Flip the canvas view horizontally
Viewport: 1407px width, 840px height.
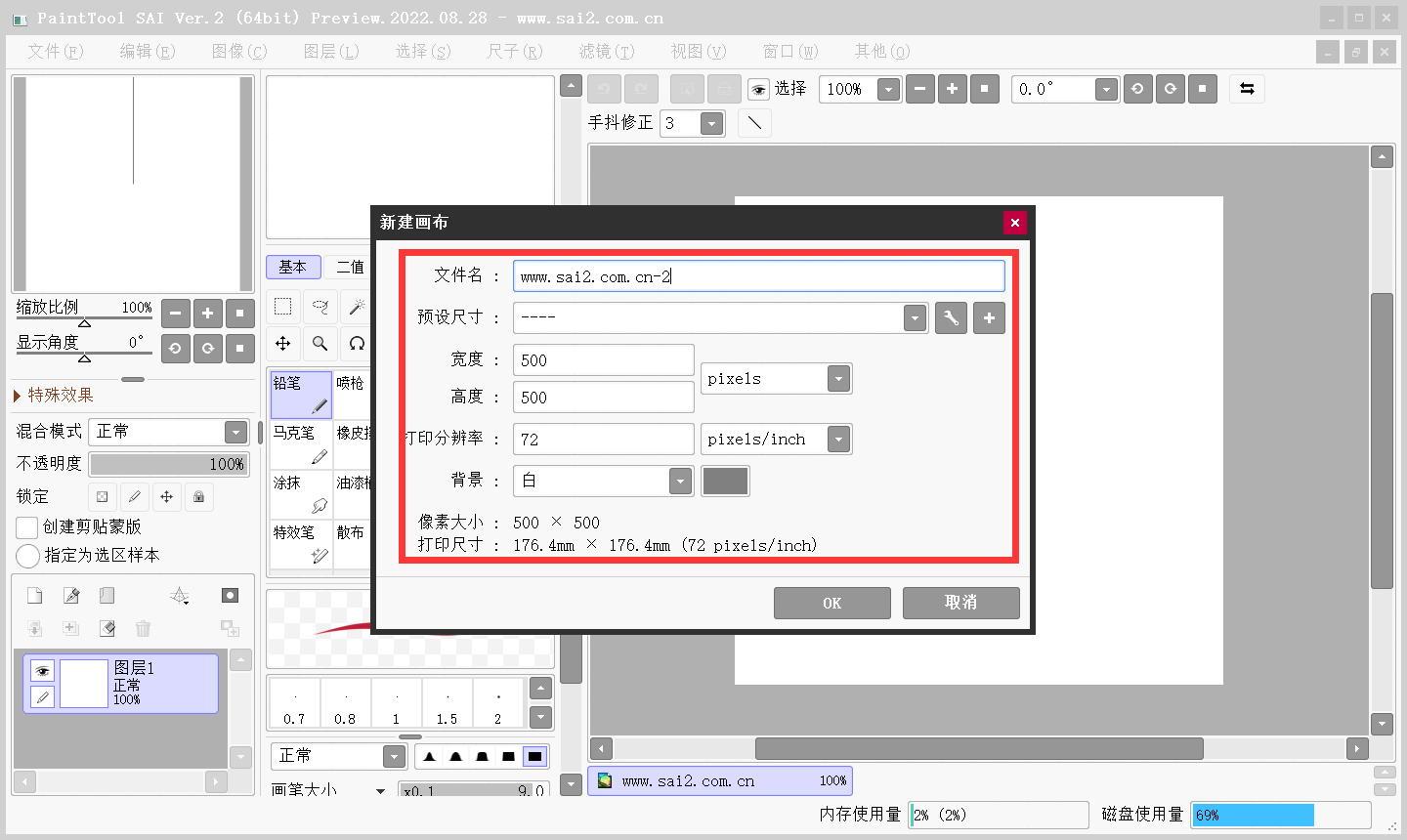(1247, 89)
